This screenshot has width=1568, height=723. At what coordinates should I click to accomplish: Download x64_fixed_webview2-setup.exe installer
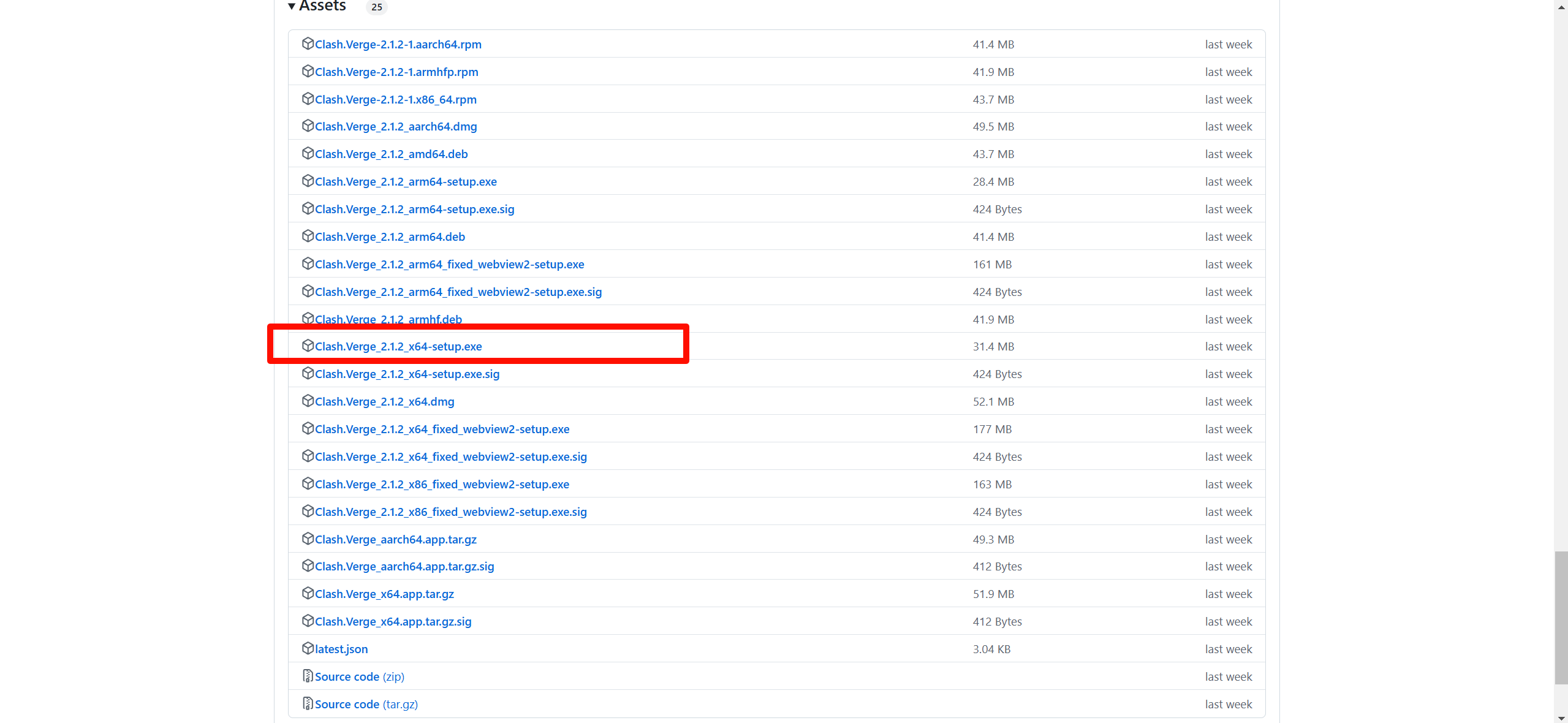[442, 430]
